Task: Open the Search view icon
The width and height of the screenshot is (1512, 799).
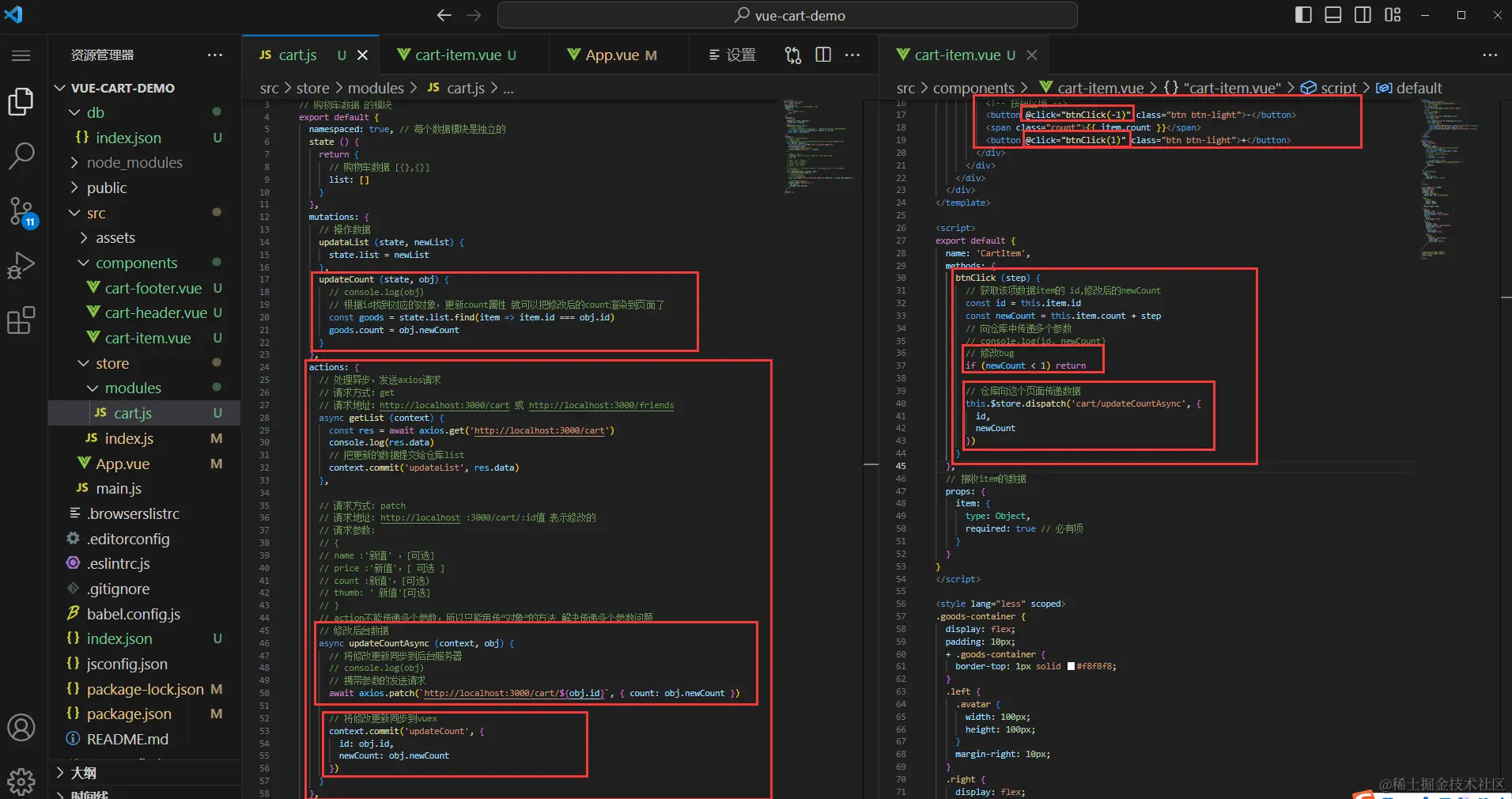Action: click(x=21, y=156)
